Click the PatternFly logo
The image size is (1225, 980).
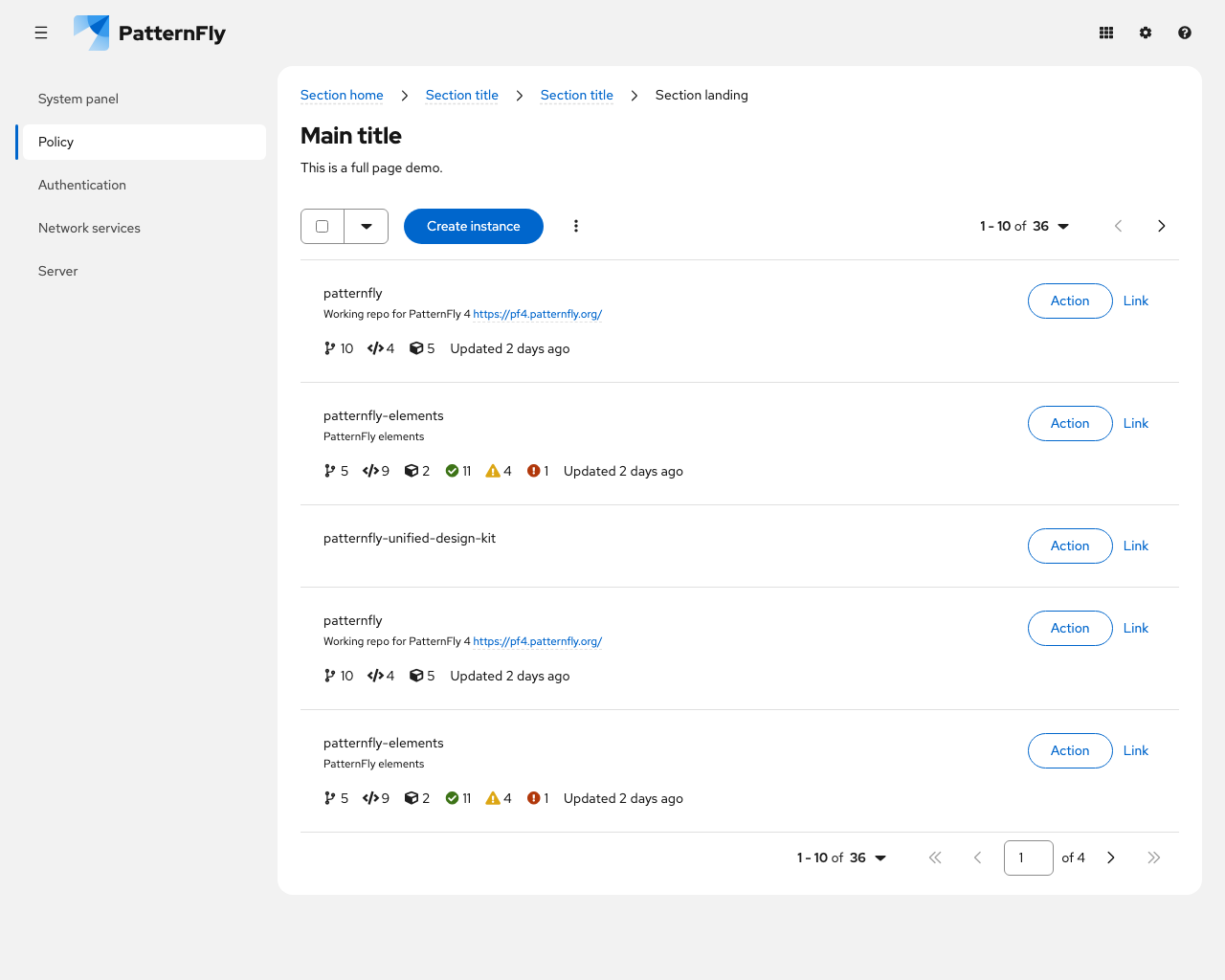149,33
